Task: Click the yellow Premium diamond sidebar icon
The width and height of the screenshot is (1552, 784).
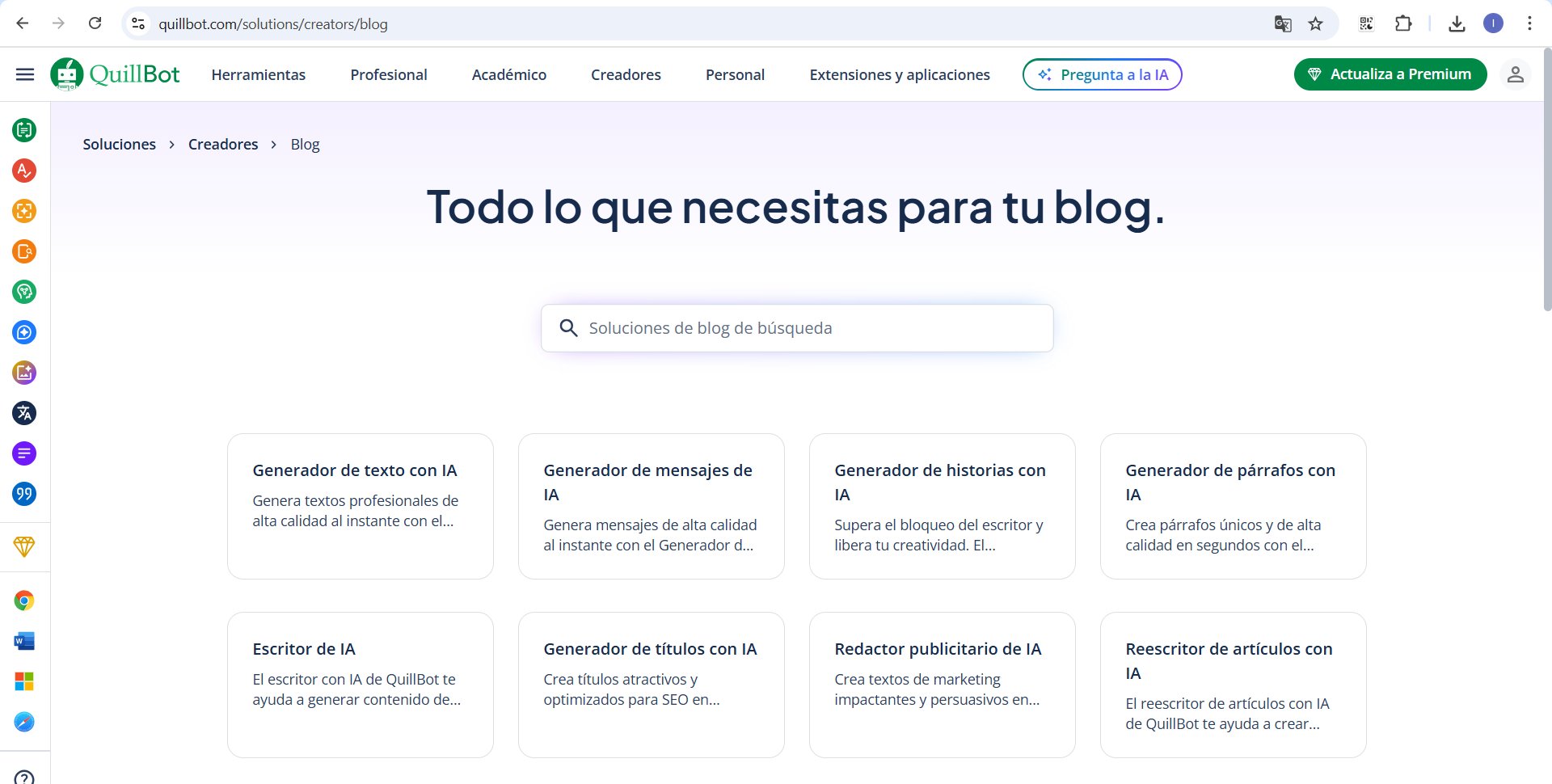Action: tap(24, 547)
